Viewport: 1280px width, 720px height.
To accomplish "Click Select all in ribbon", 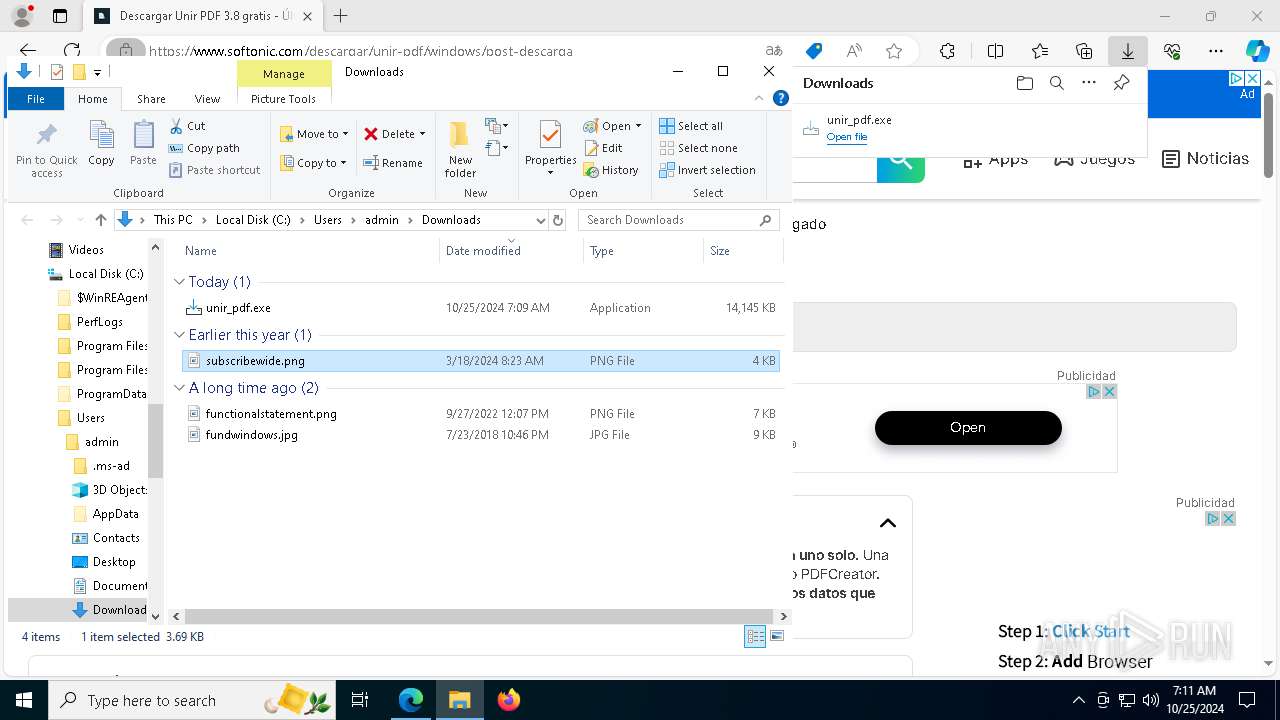I will [691, 126].
